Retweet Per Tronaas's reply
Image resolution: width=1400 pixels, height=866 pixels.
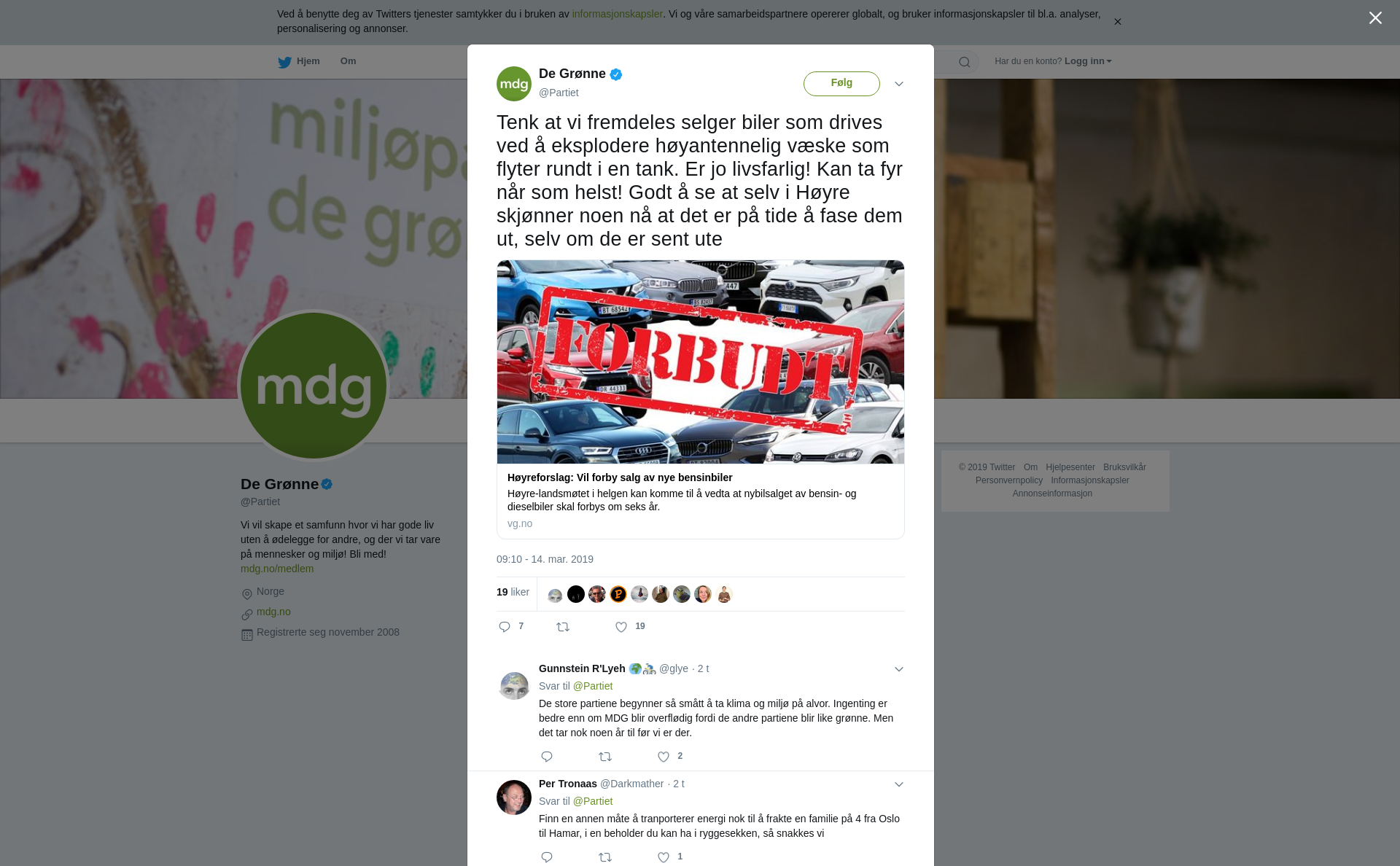tap(605, 857)
